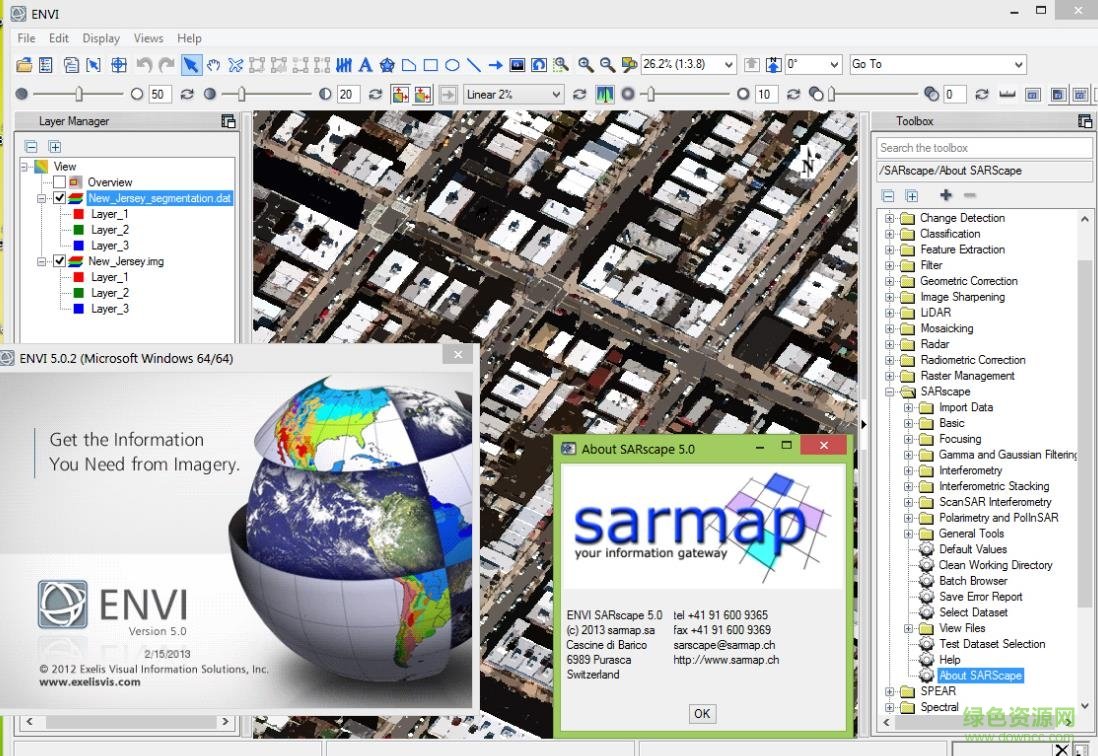Click the Zoom In magnifier icon

586,65
